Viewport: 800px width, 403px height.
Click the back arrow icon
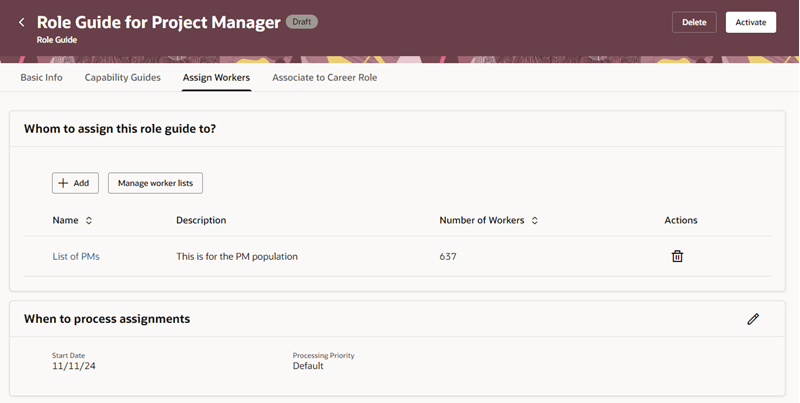click(22, 22)
